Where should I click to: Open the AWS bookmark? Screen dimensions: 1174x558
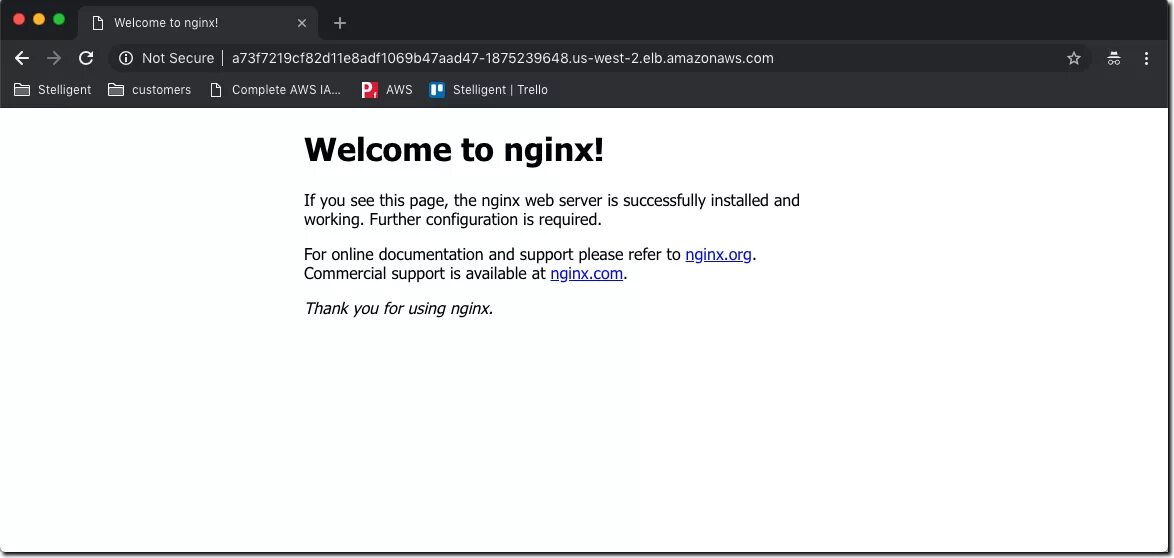coord(386,90)
